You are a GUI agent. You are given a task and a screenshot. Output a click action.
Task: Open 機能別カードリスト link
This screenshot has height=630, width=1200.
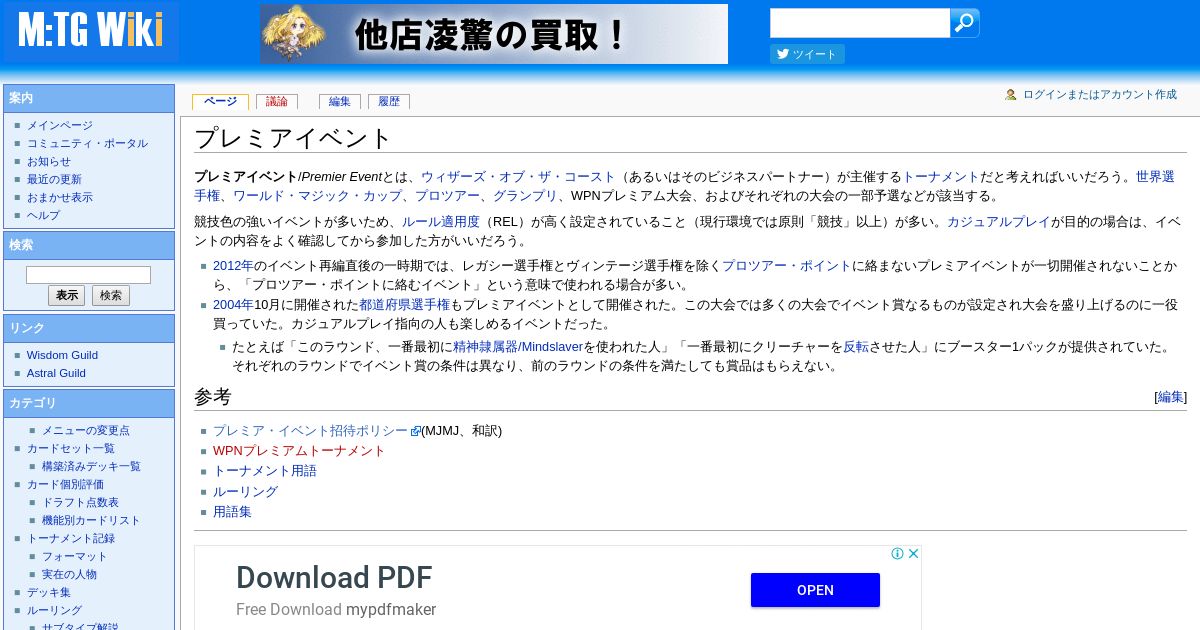pyautogui.click(x=91, y=520)
